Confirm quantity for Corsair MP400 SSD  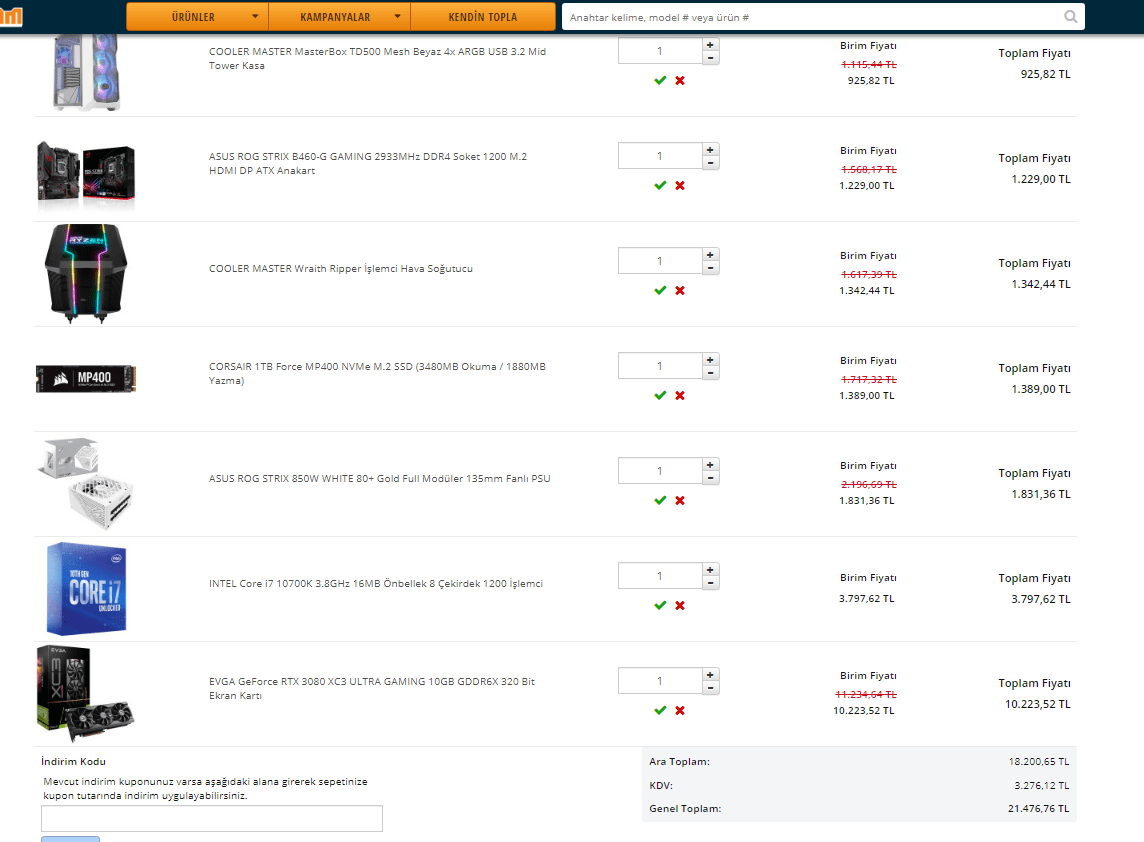(660, 395)
